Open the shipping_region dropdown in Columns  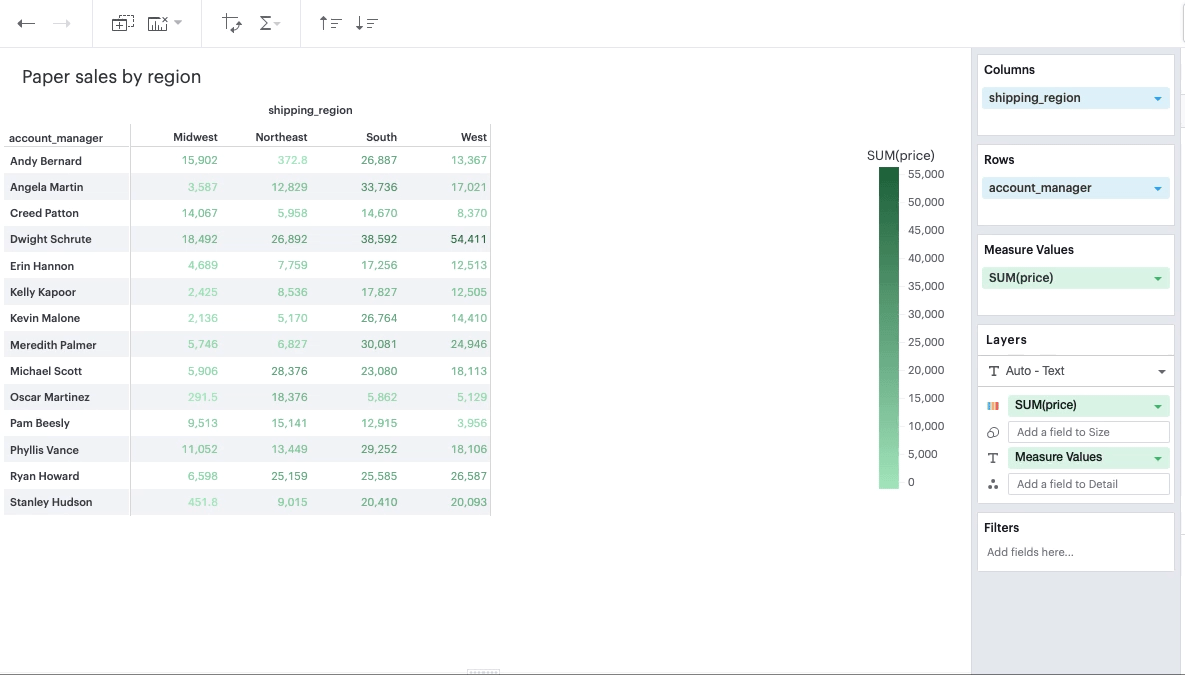[x=1158, y=97]
